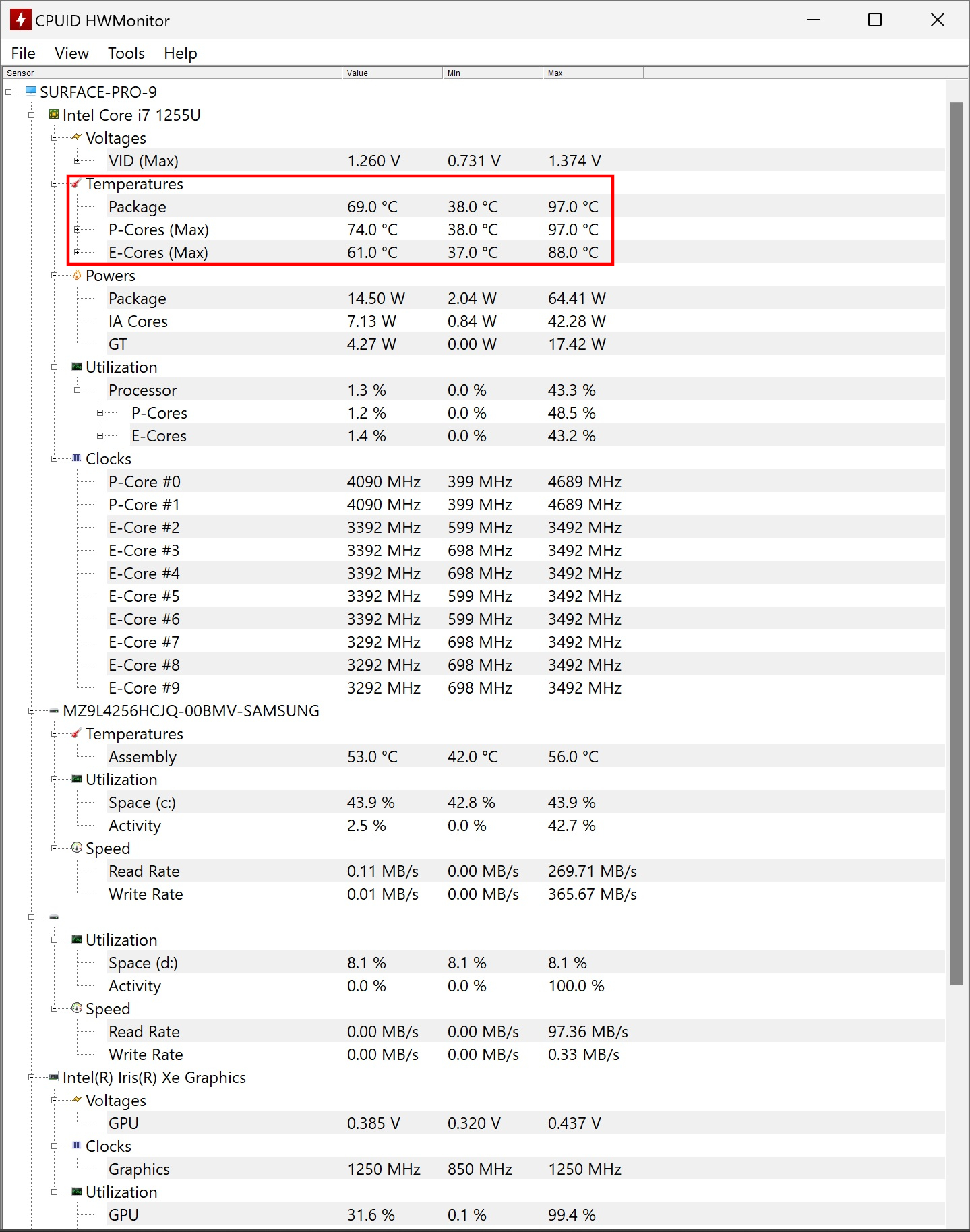Select the Graphics clock row
Screen dimensions: 970x1232
pos(526,1169)
